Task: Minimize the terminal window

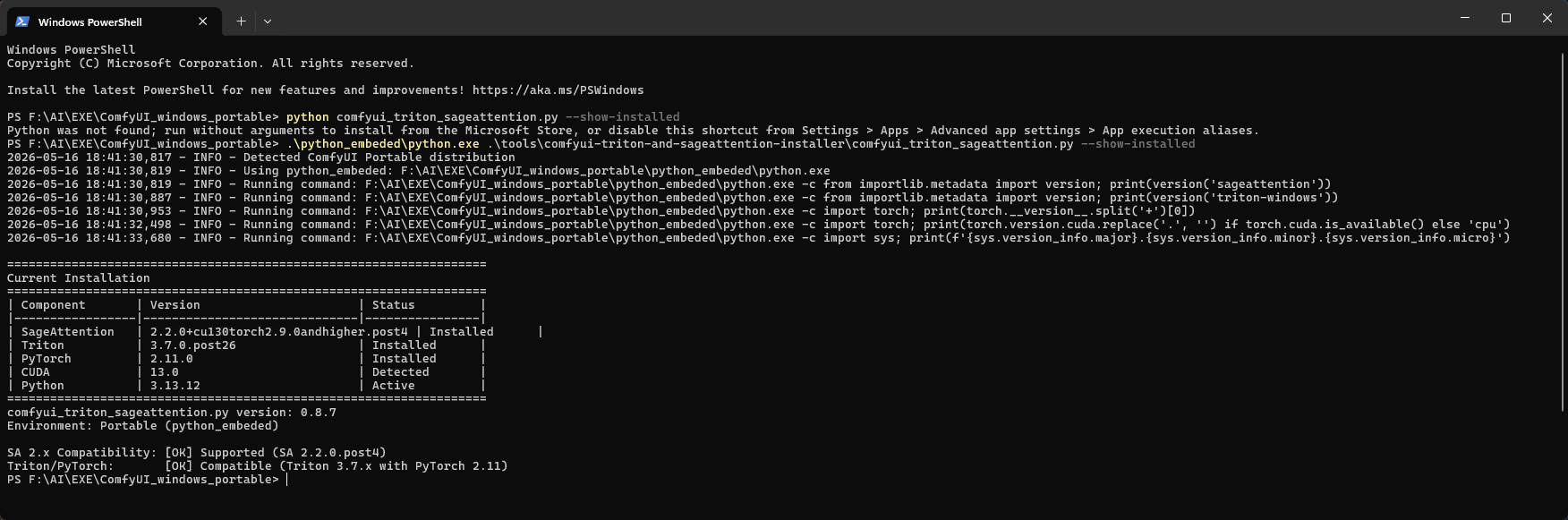Action: pyautogui.click(x=1465, y=18)
